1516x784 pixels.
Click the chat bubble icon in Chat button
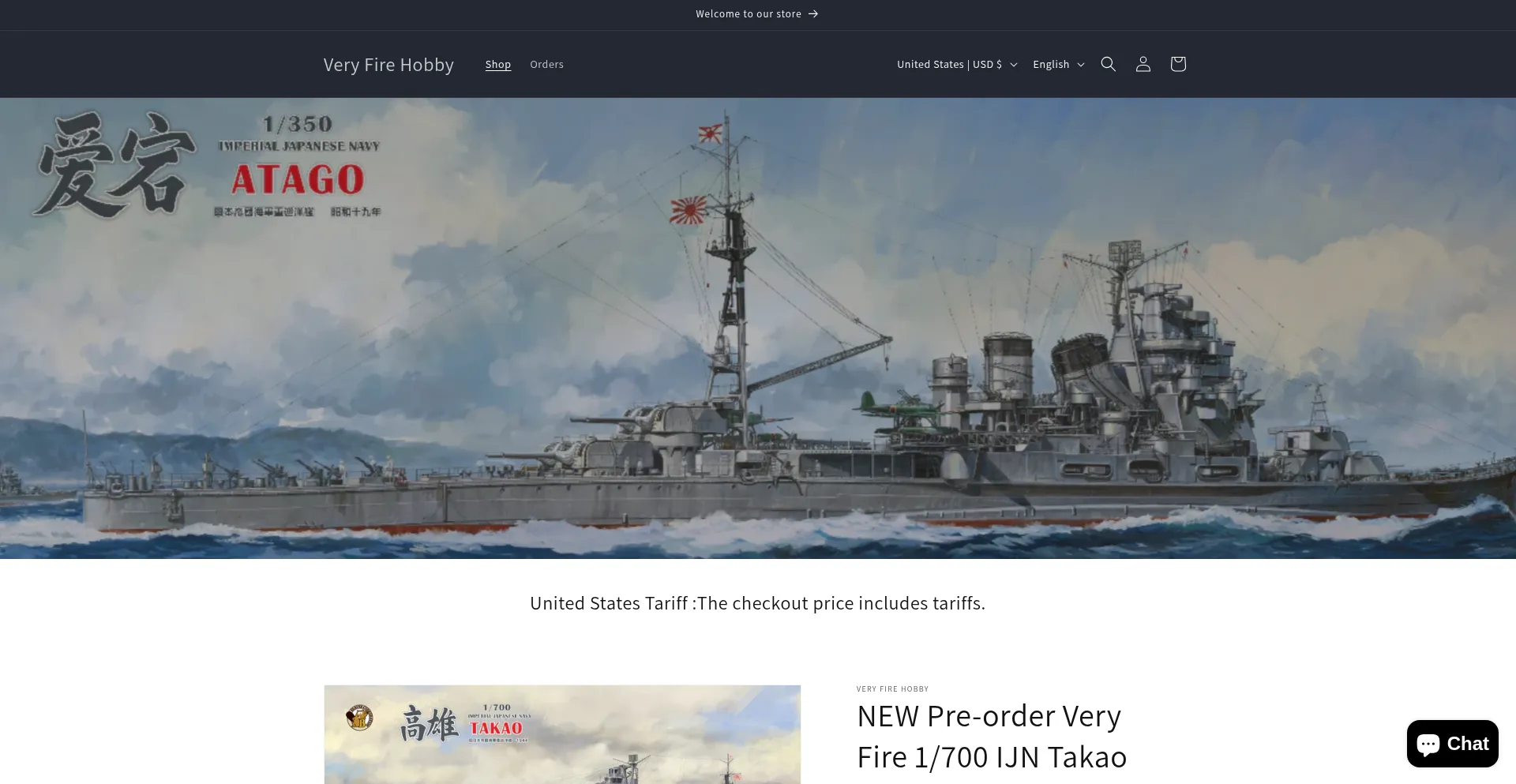(x=1428, y=744)
